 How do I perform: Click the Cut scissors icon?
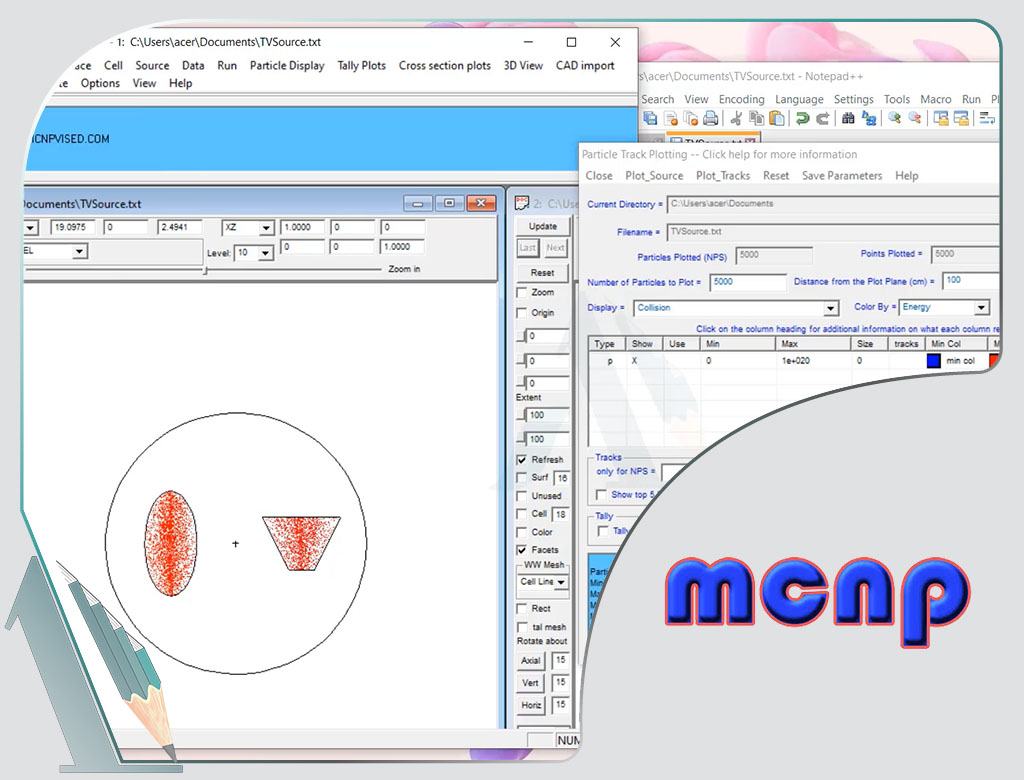pos(736,118)
